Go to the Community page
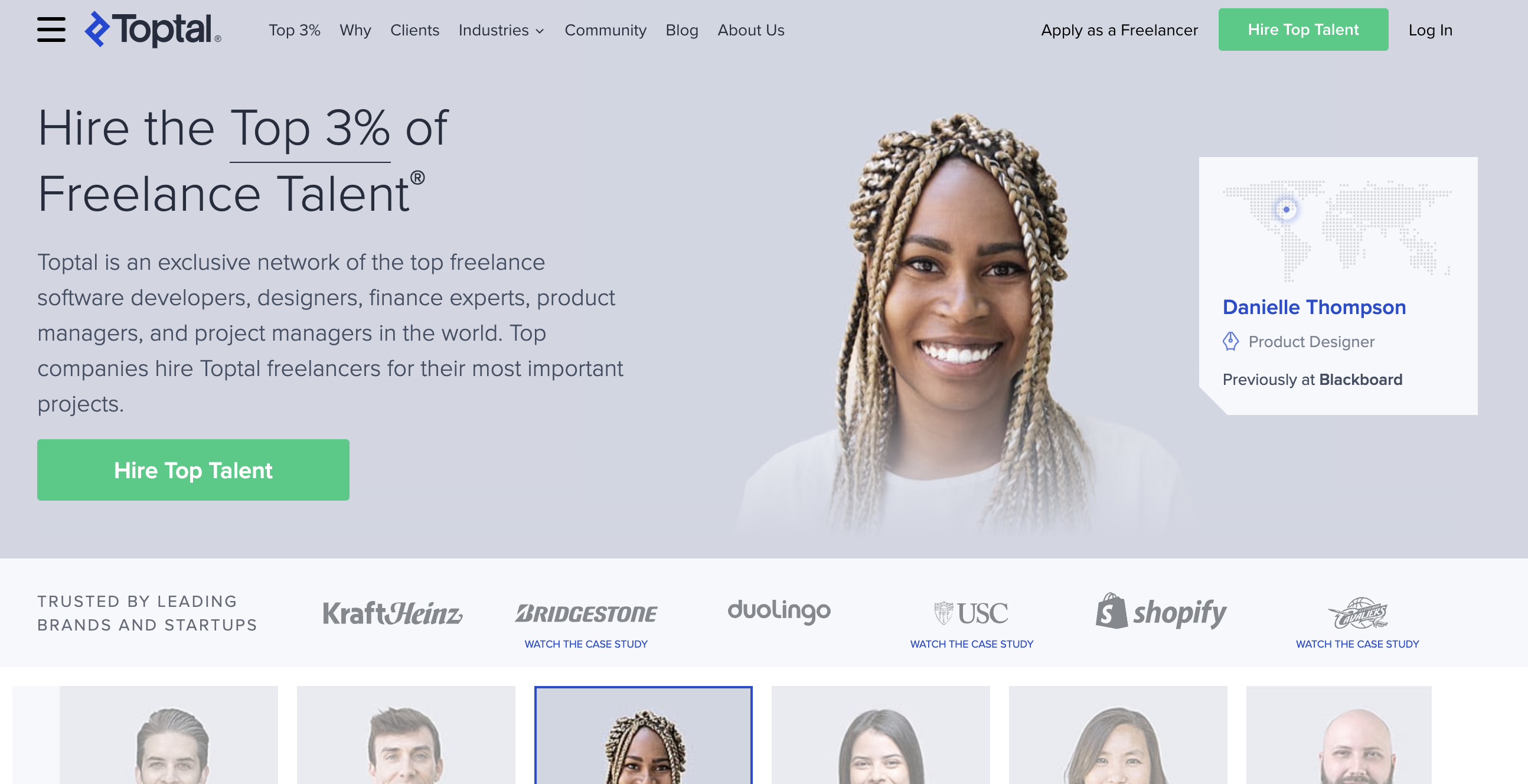Viewport: 1528px width, 784px height. [x=605, y=30]
